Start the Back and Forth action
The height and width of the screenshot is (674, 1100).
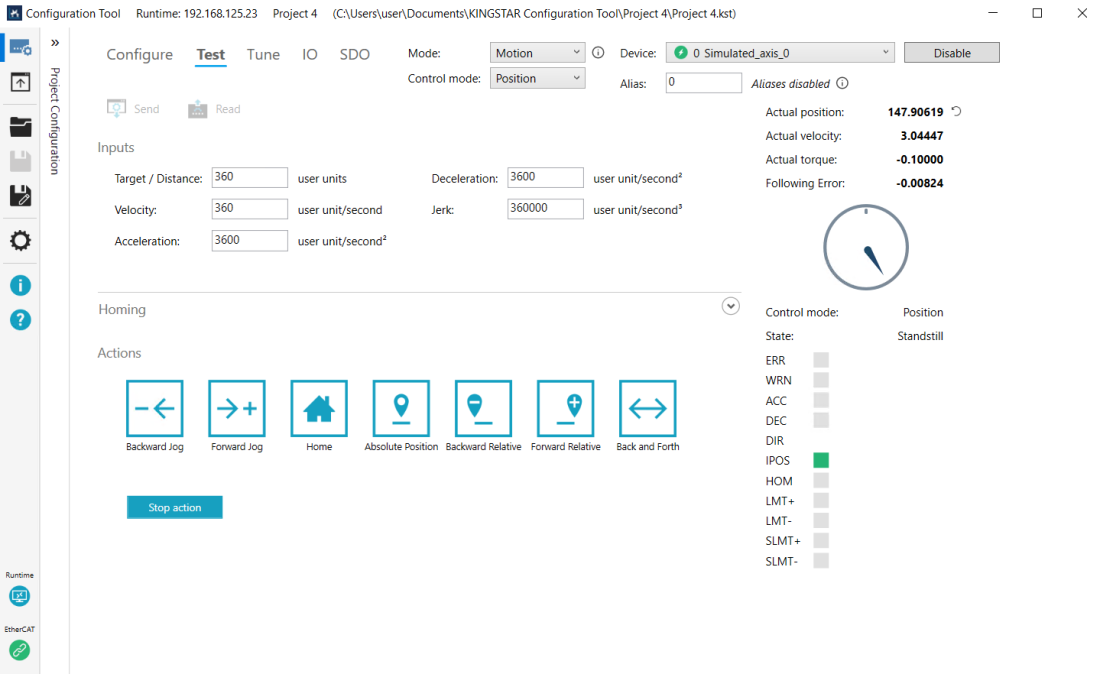(x=647, y=408)
